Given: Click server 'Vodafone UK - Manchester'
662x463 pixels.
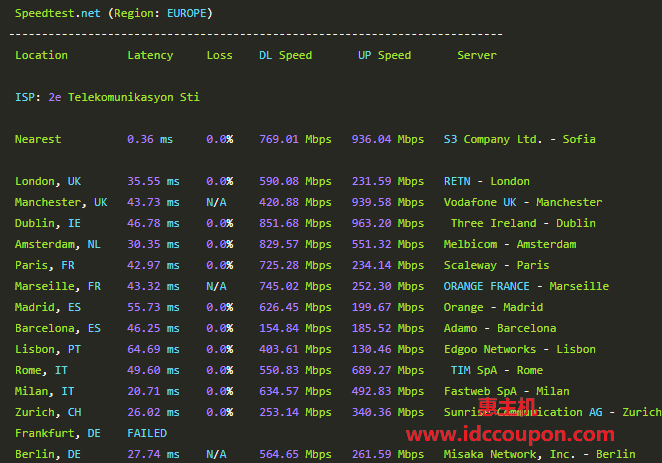Looking at the screenshot, I should point(523,202).
